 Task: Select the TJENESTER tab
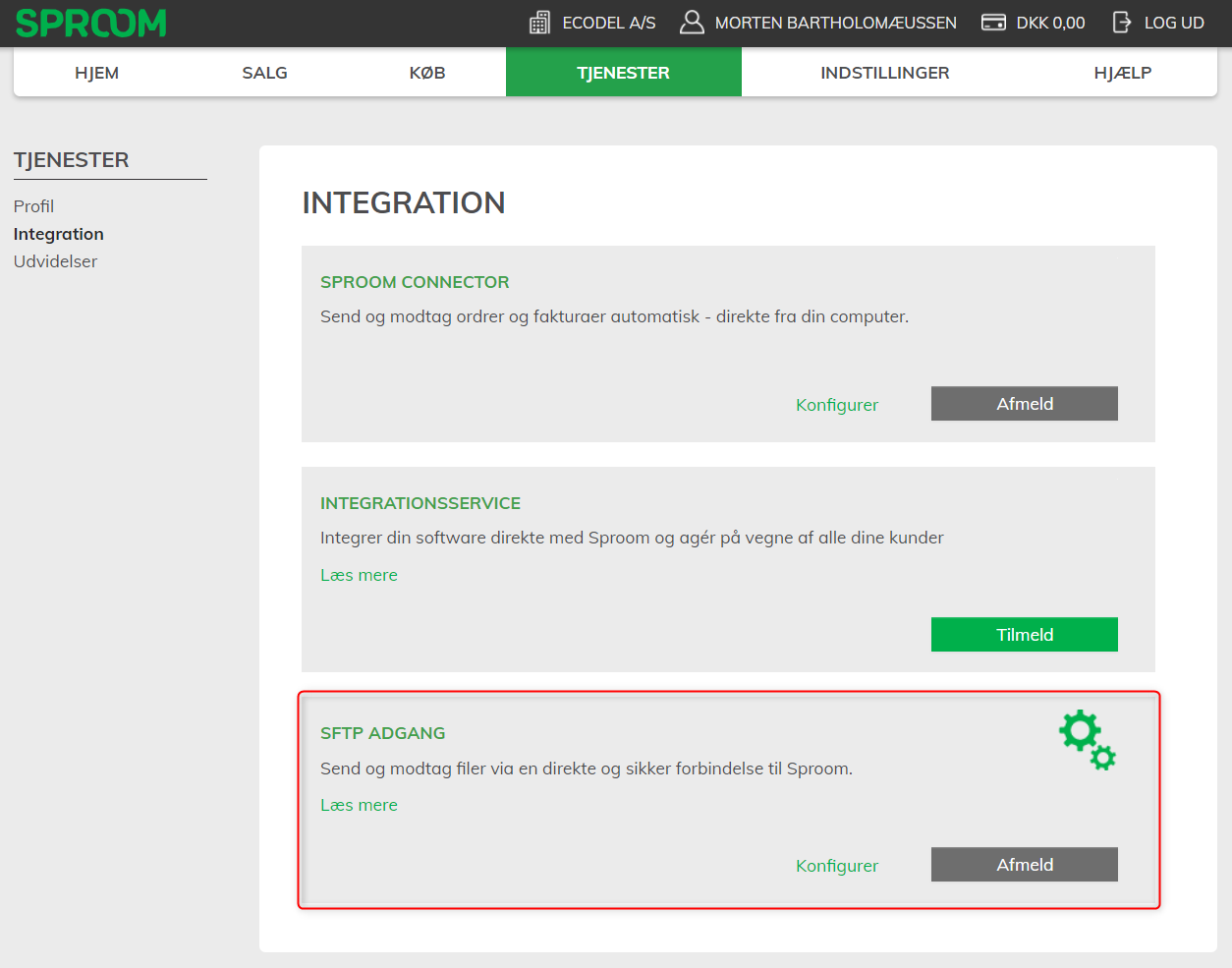[624, 73]
